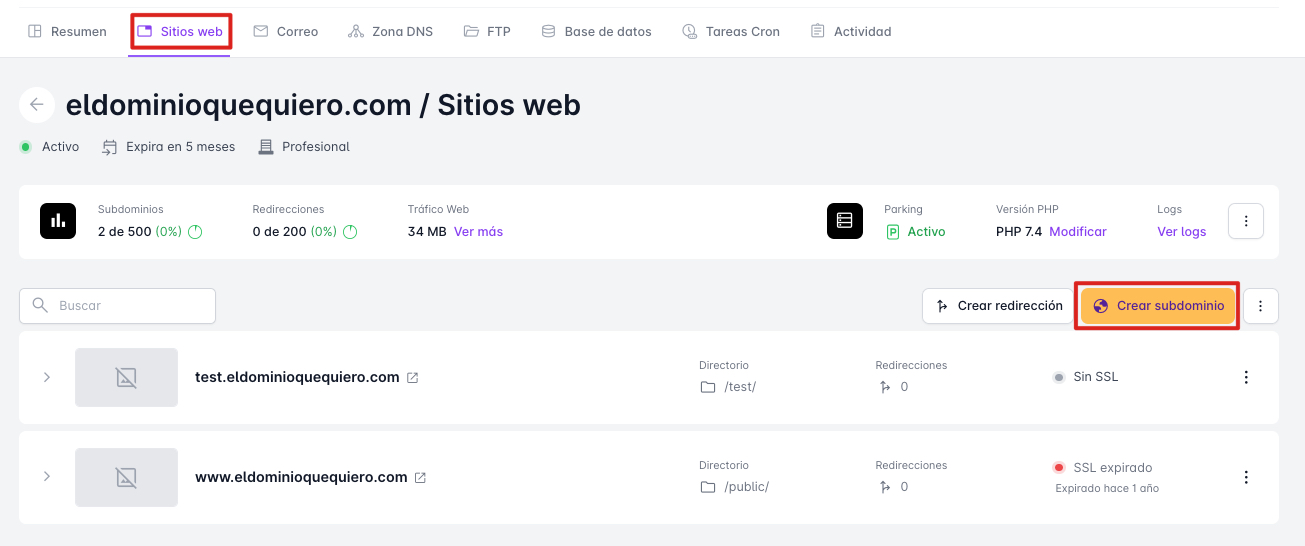Viewport: 1305px width, 546px height.
Task: Expand the www.eldominioquequiero.com row
Action: (x=47, y=477)
